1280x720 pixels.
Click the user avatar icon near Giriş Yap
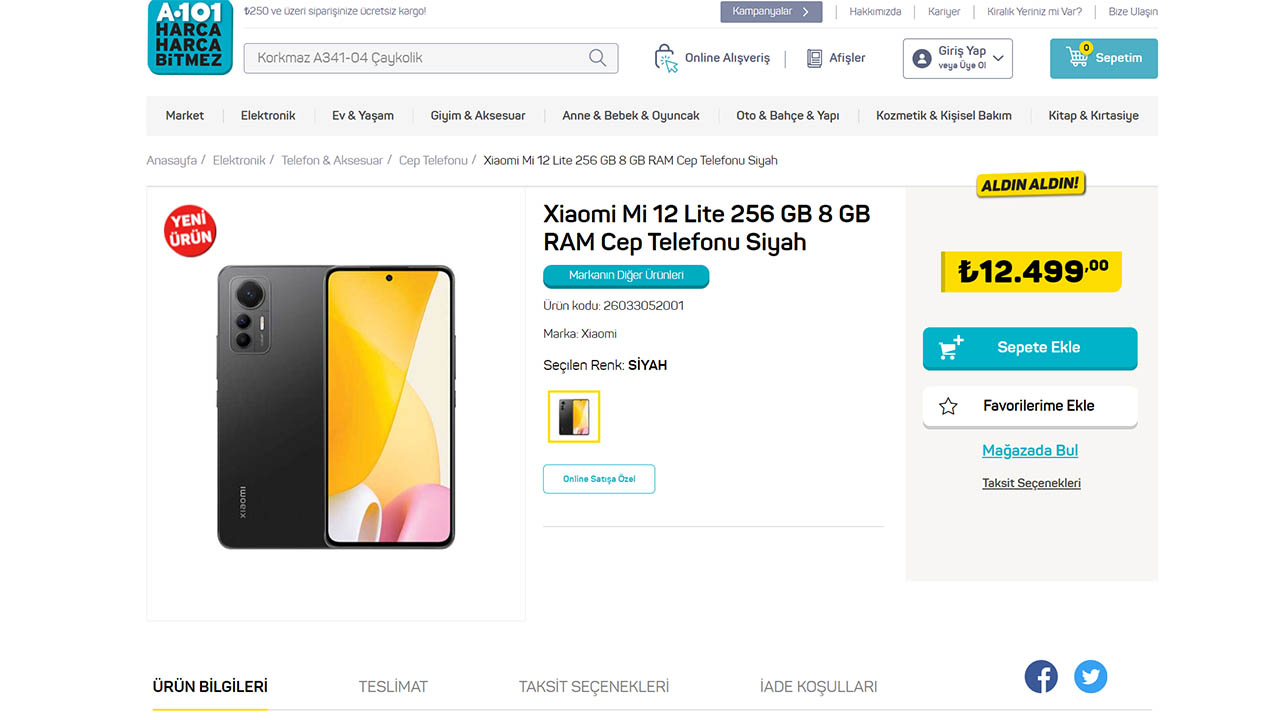(921, 57)
